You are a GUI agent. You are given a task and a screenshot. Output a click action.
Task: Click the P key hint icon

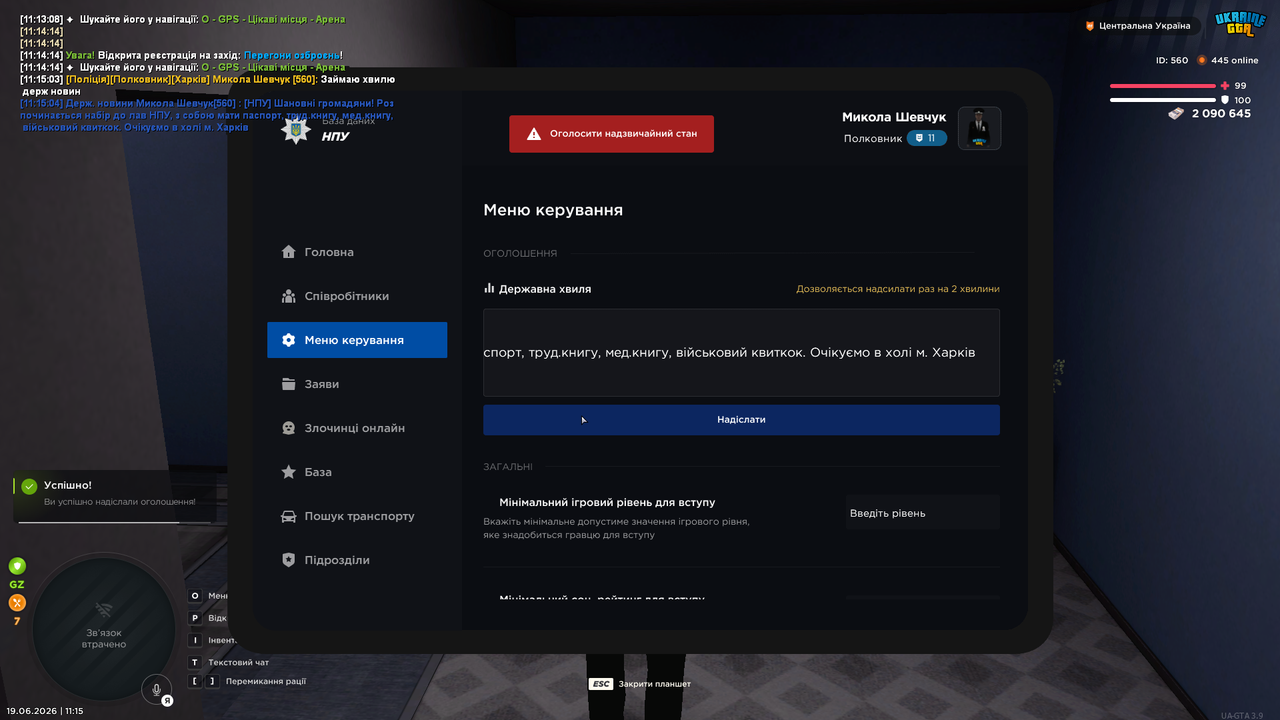tap(195, 618)
